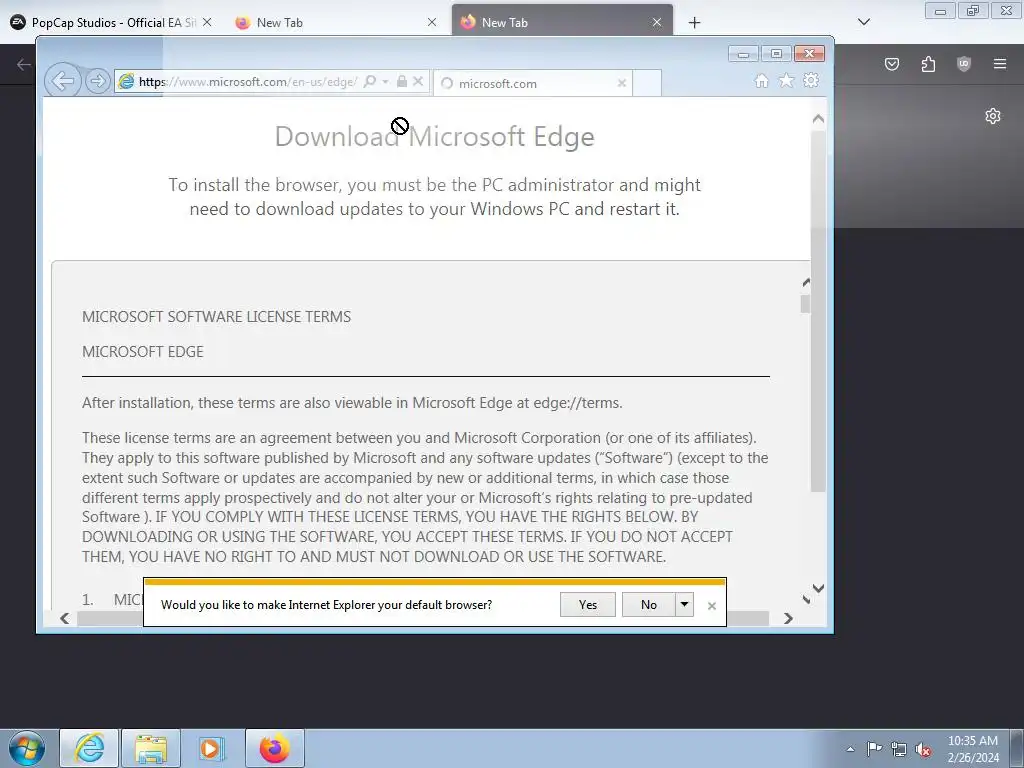Open a new tab in Internet Explorer
The width and height of the screenshot is (1024, 768).
pos(647,84)
